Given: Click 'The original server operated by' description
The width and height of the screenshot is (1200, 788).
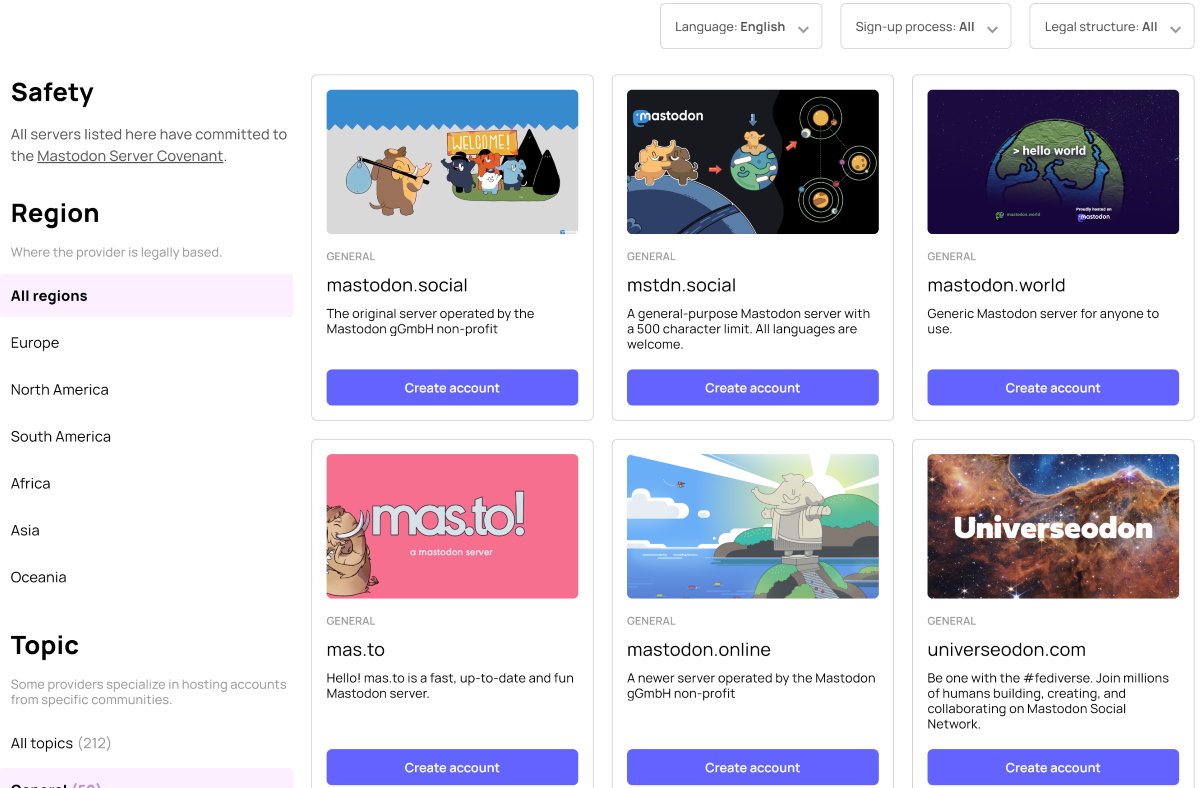Looking at the screenshot, I should pos(431,321).
